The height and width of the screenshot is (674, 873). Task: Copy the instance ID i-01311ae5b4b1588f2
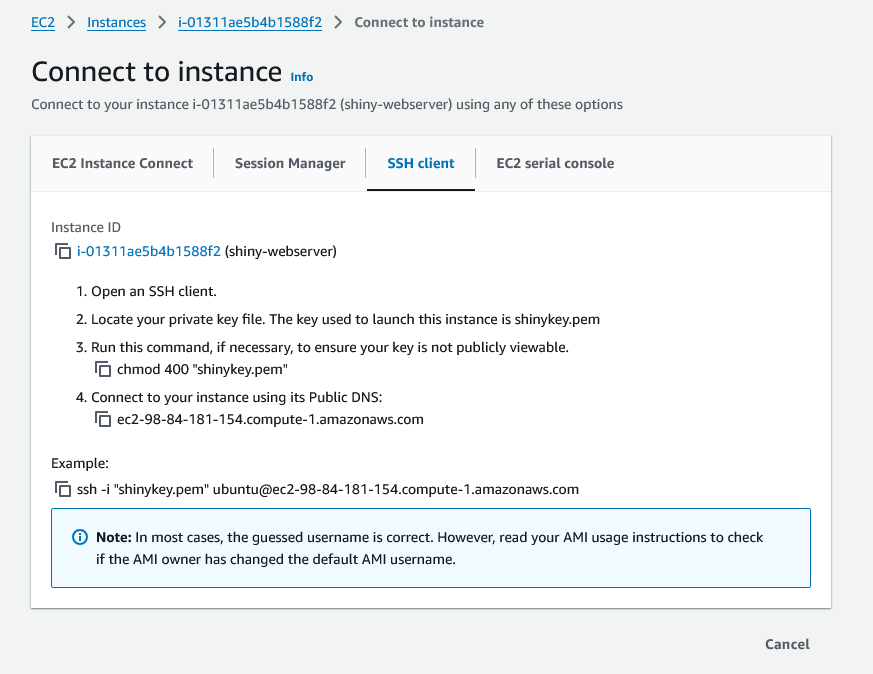click(64, 251)
